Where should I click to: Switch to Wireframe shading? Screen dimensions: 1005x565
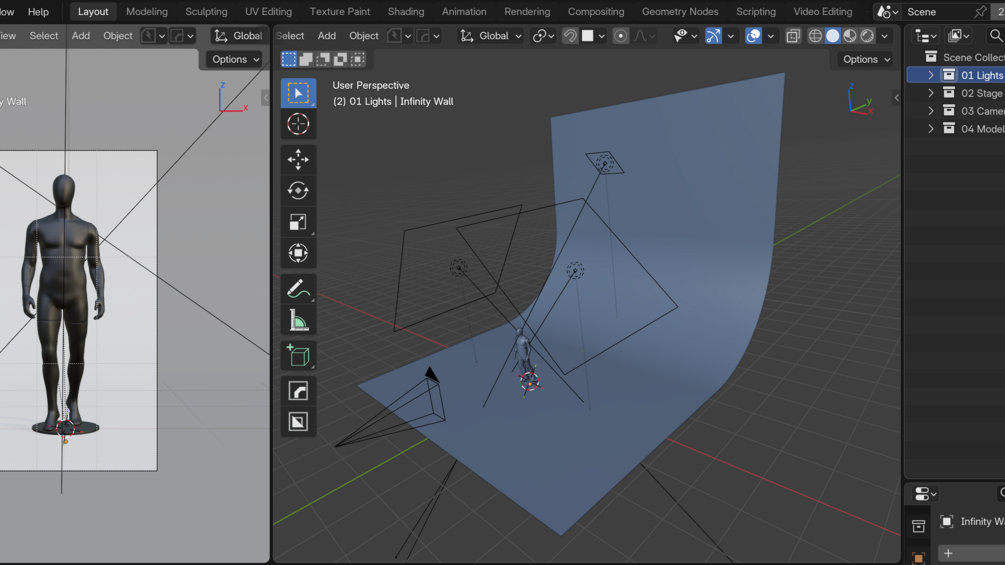point(815,36)
